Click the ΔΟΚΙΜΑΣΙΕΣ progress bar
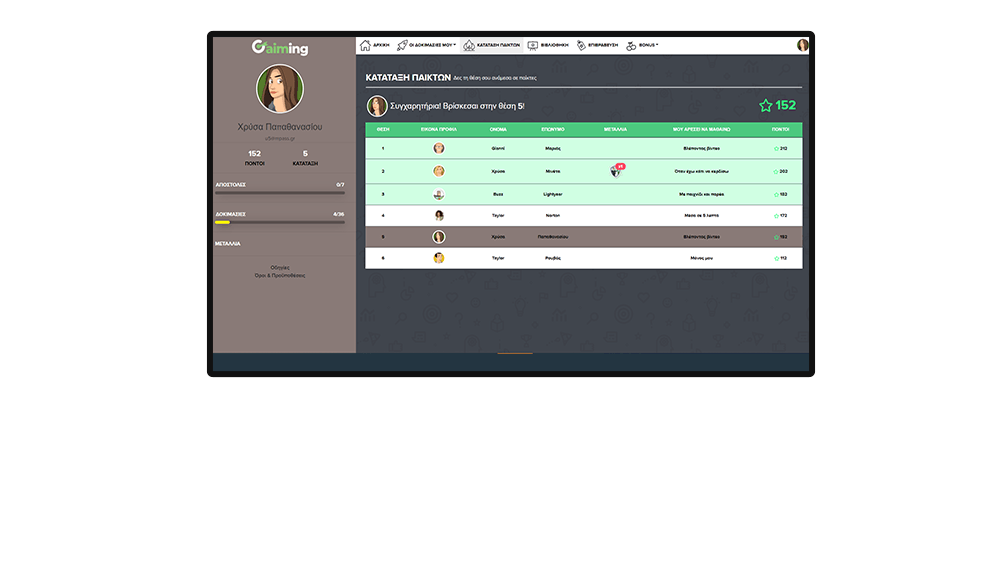Screen dimensions: 1000x564 point(280,222)
